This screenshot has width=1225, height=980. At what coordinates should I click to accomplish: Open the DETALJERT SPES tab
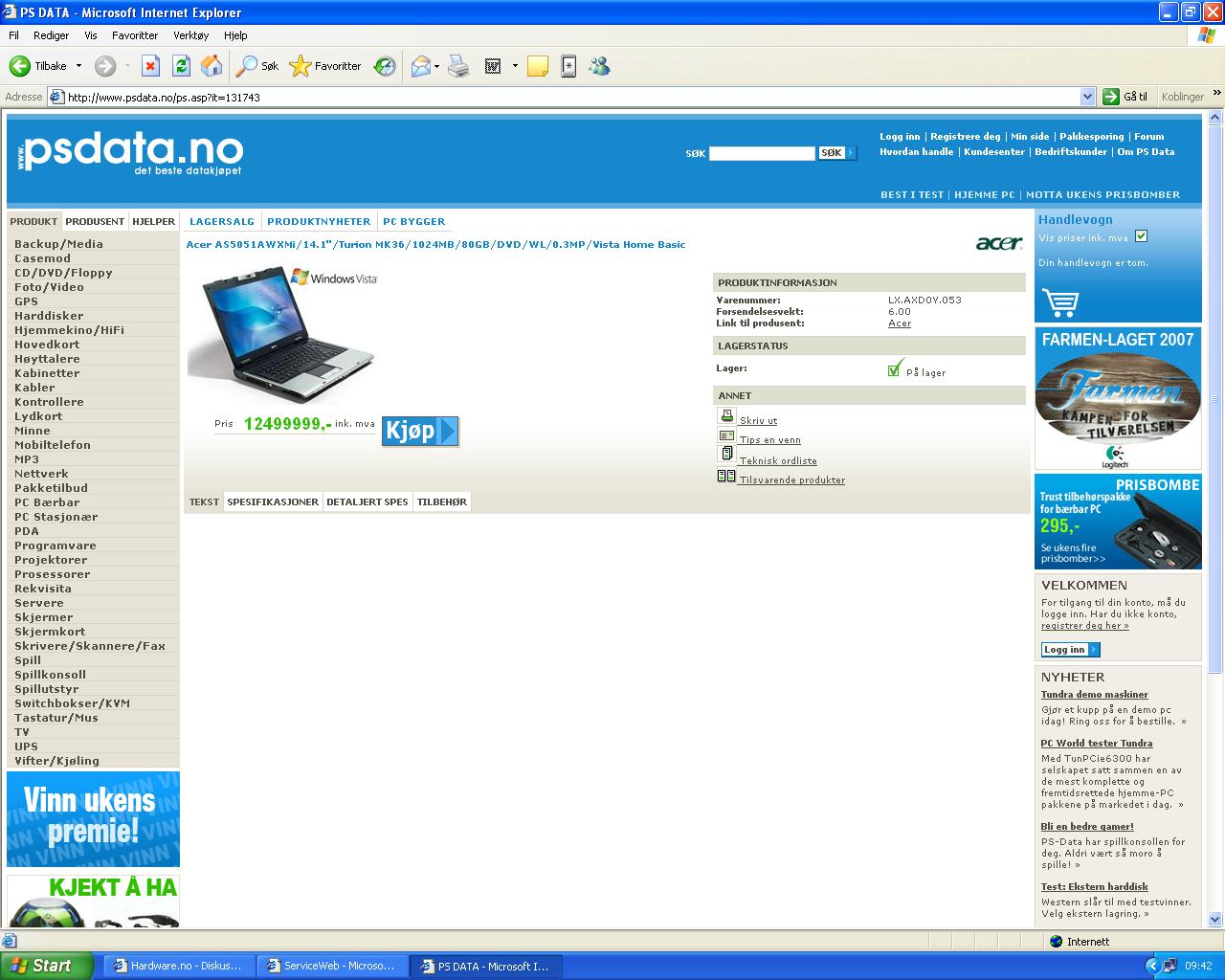(367, 501)
